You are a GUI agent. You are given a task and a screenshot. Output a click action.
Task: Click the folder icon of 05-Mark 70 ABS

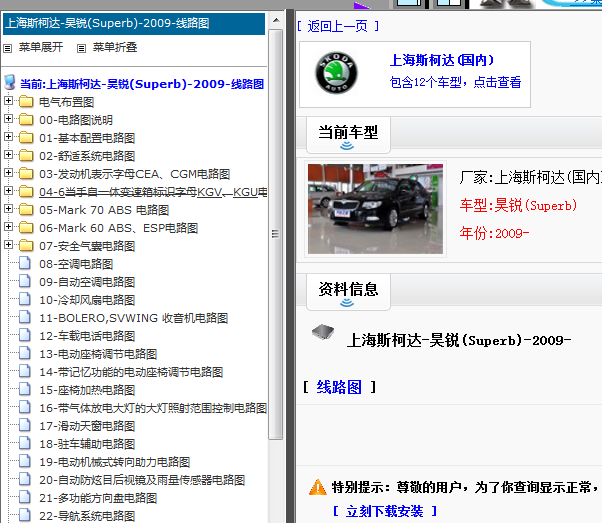[x=26, y=209]
